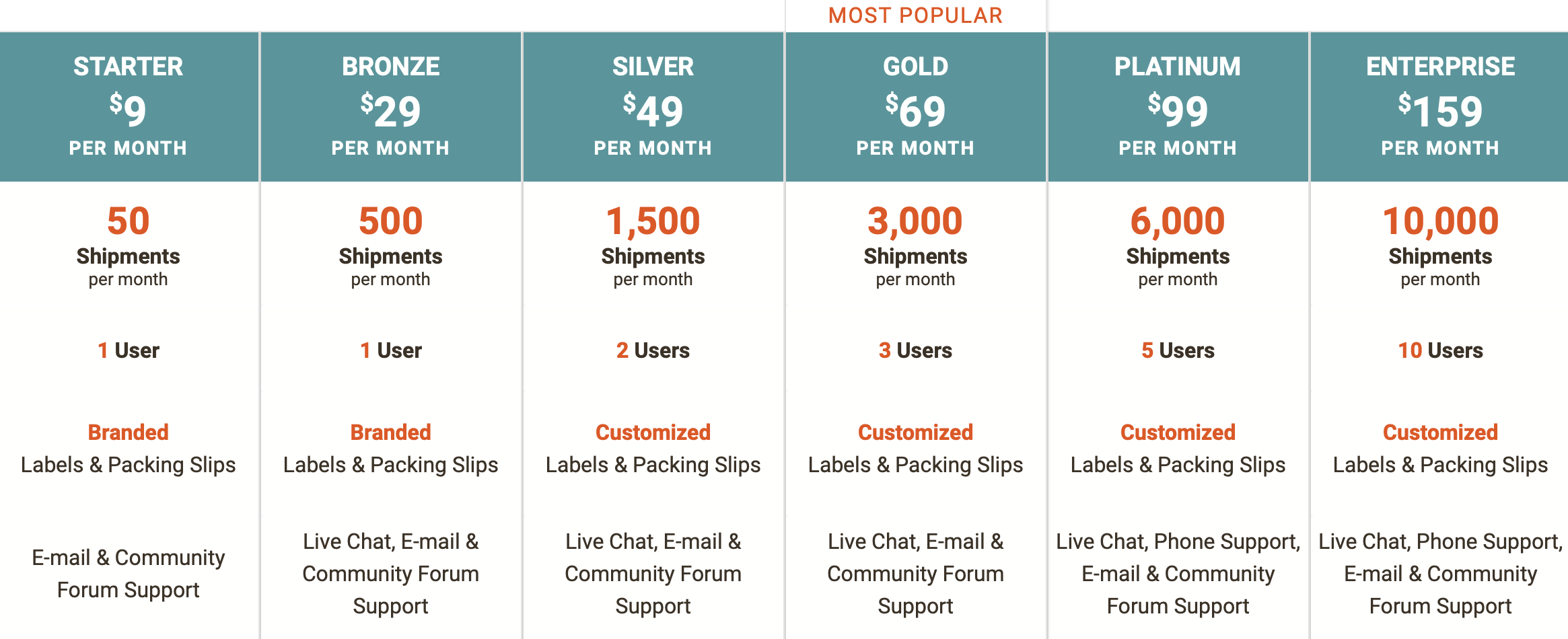The width and height of the screenshot is (1568, 639).
Task: Click Customized label in the Enterprise column
Action: click(1440, 433)
